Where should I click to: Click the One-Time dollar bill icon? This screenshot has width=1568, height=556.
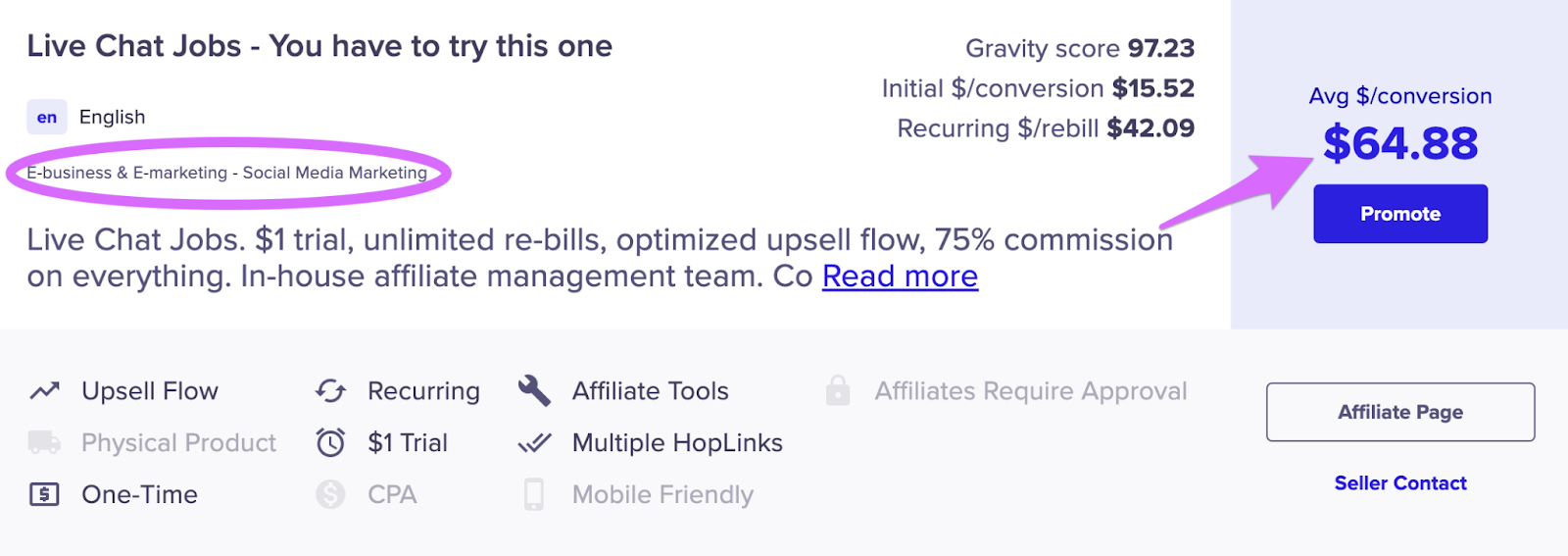tap(44, 494)
